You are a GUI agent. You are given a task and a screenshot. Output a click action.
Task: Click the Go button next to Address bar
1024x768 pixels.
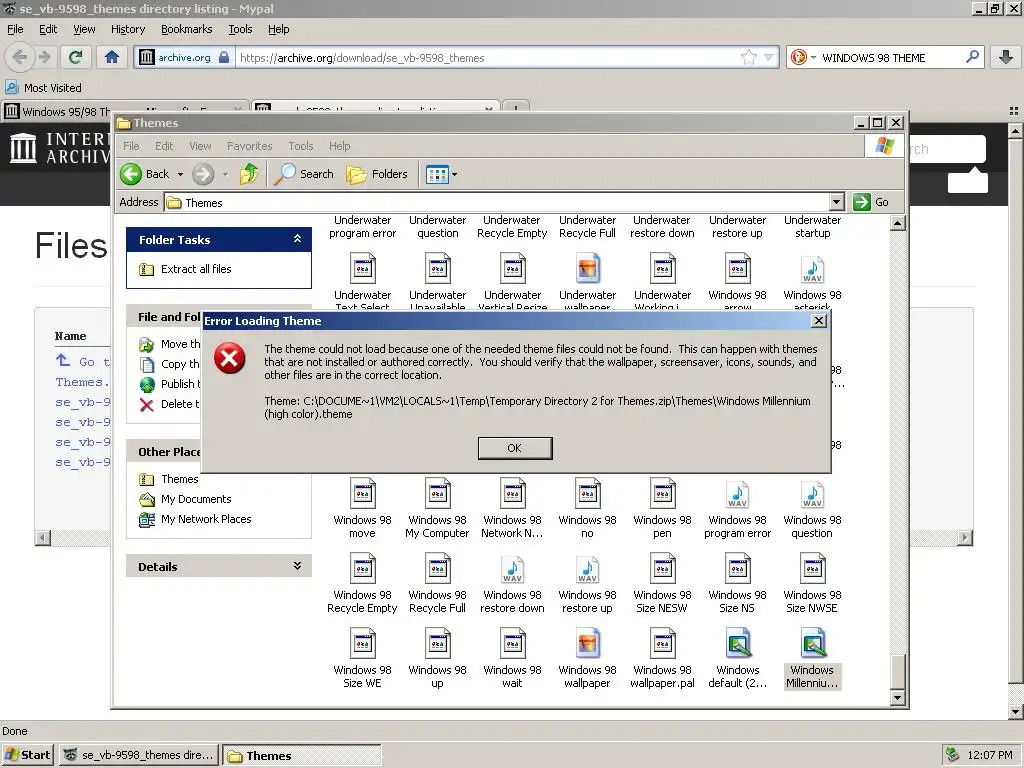click(871, 202)
